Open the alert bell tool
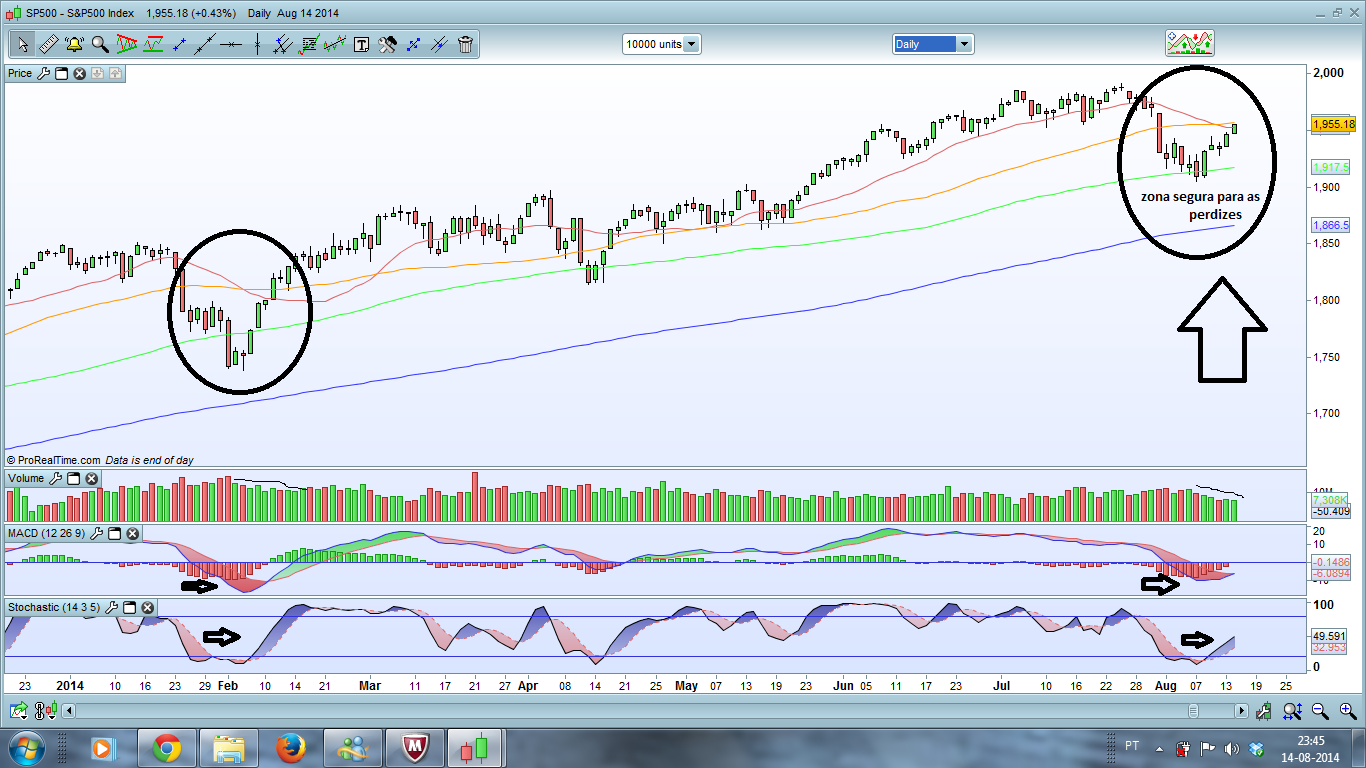 tap(74, 44)
